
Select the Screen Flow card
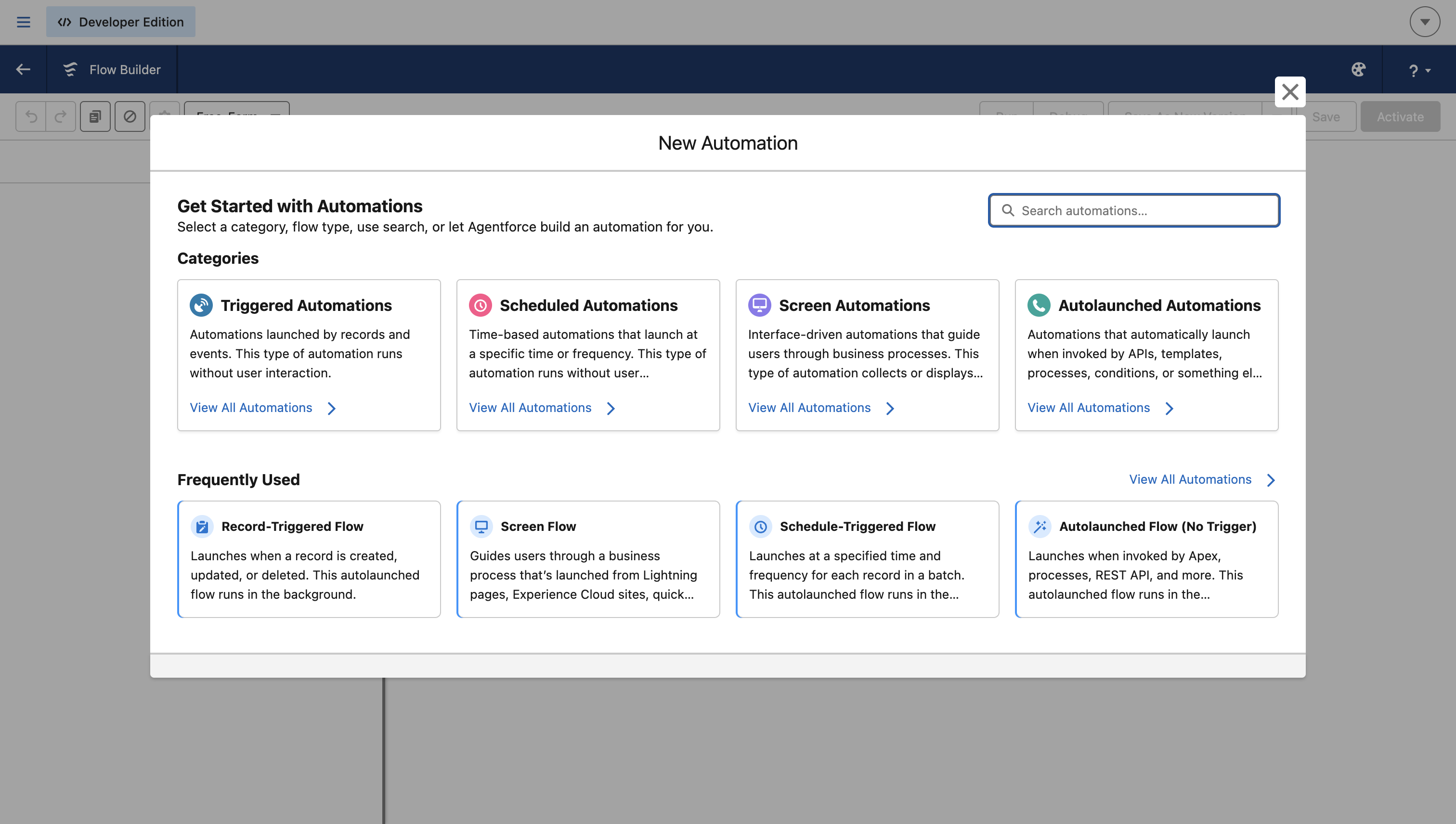(588, 559)
